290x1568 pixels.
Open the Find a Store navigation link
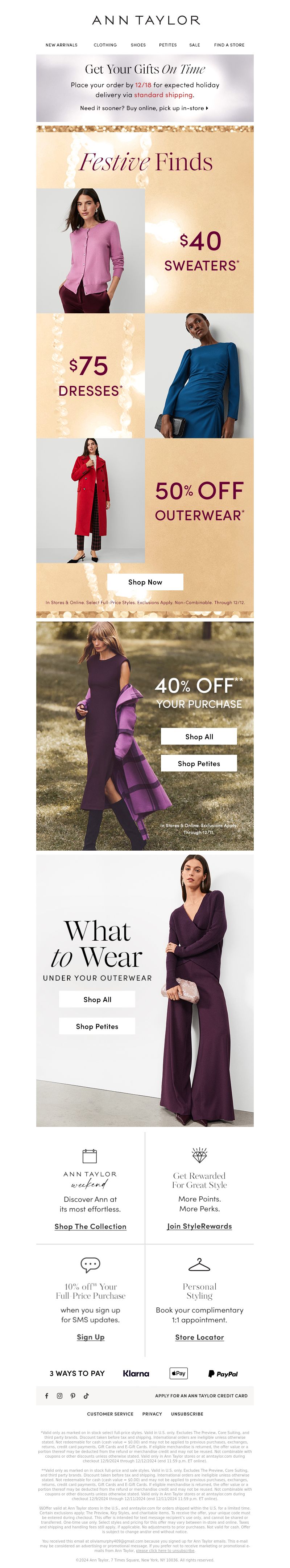coord(229,45)
